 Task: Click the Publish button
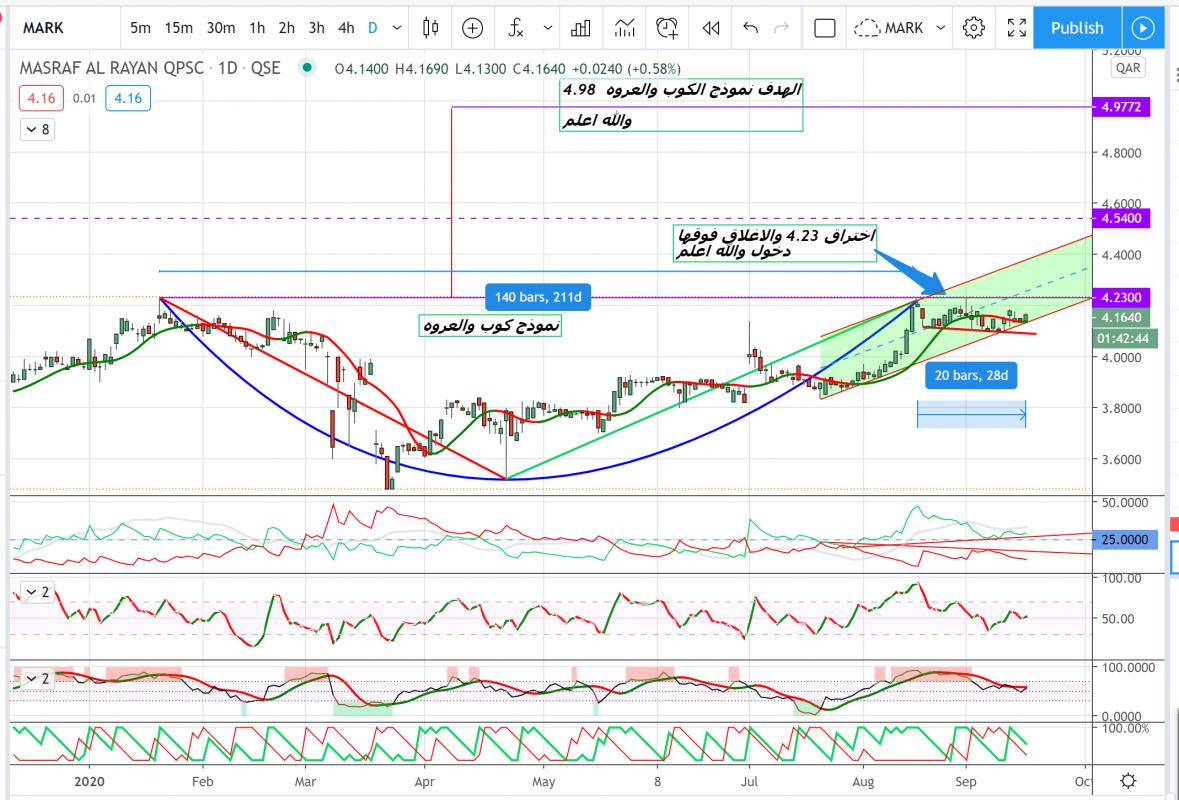coord(1077,28)
